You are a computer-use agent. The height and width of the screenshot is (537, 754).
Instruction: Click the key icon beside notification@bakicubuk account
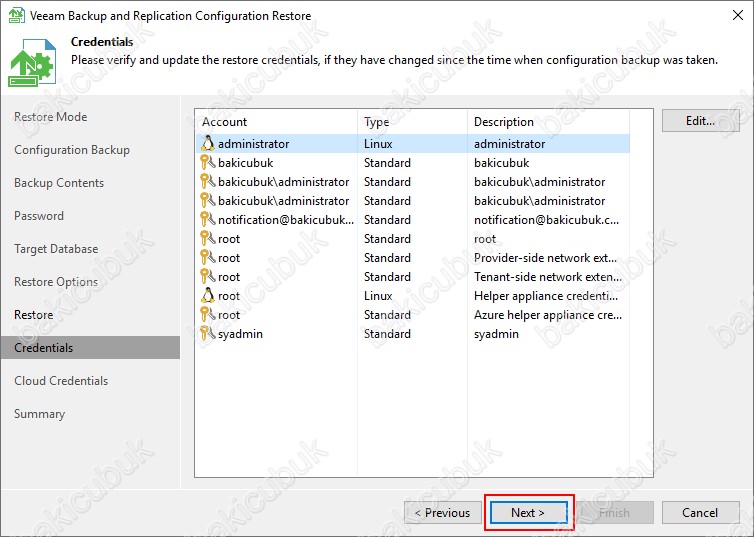pos(208,220)
